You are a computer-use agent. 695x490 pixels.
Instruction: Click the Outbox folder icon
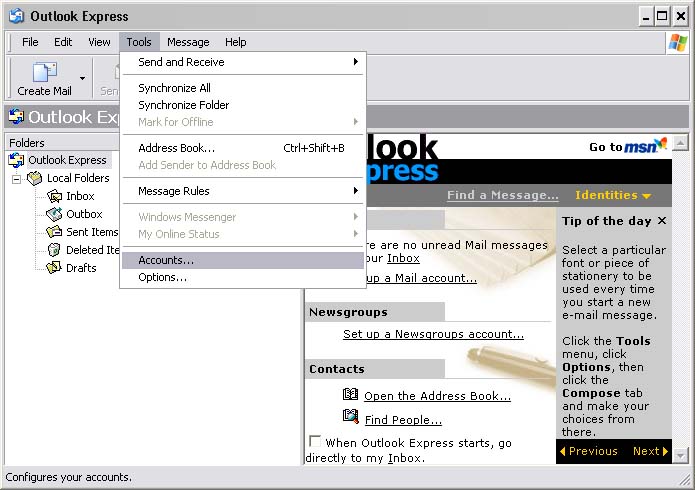54,214
